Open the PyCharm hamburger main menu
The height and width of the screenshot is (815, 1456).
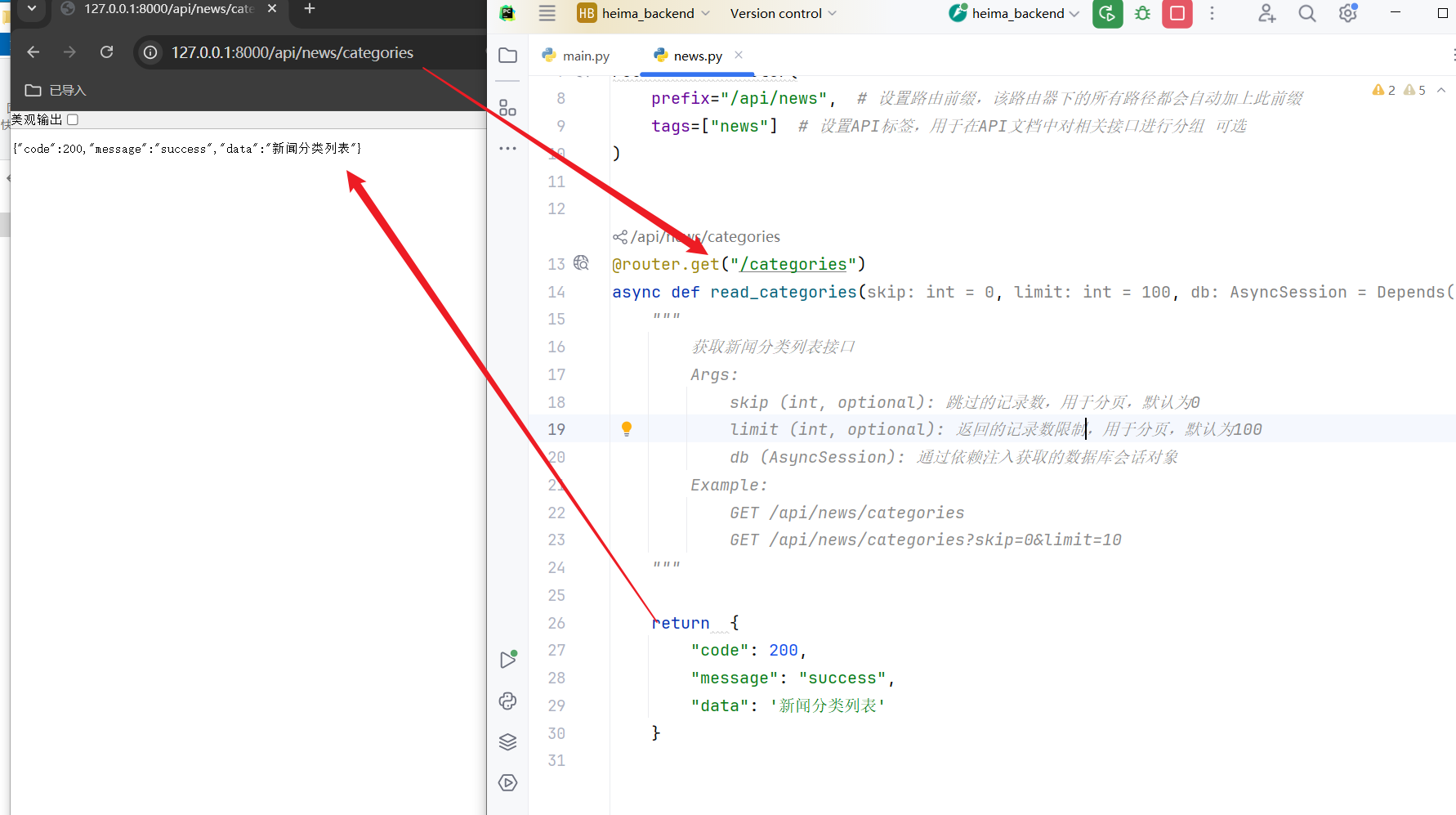(547, 14)
